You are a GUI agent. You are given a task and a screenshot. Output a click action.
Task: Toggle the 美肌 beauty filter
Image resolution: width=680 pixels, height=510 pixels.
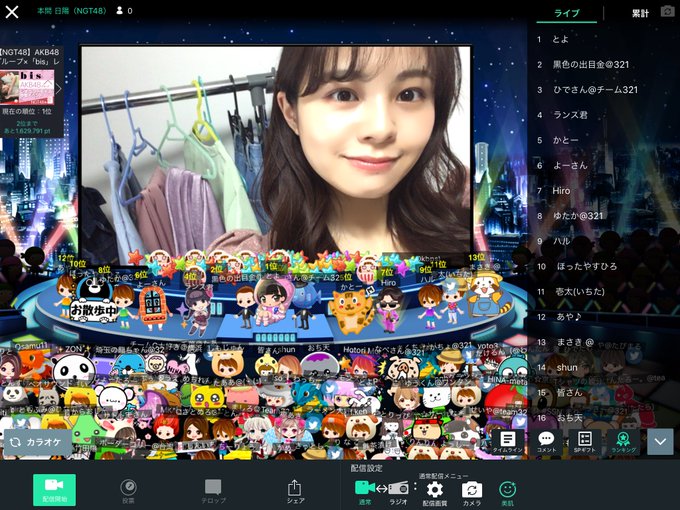click(507, 494)
